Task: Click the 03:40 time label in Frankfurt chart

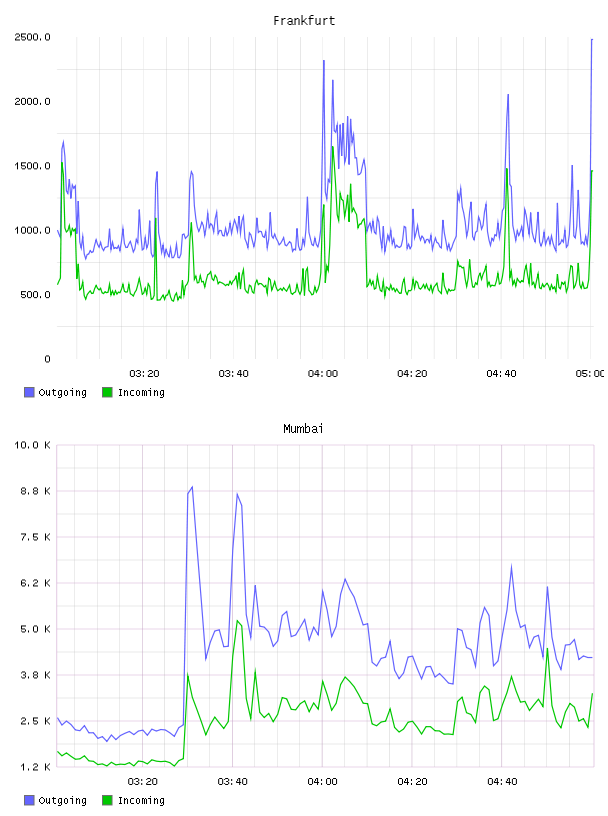Action: (233, 374)
